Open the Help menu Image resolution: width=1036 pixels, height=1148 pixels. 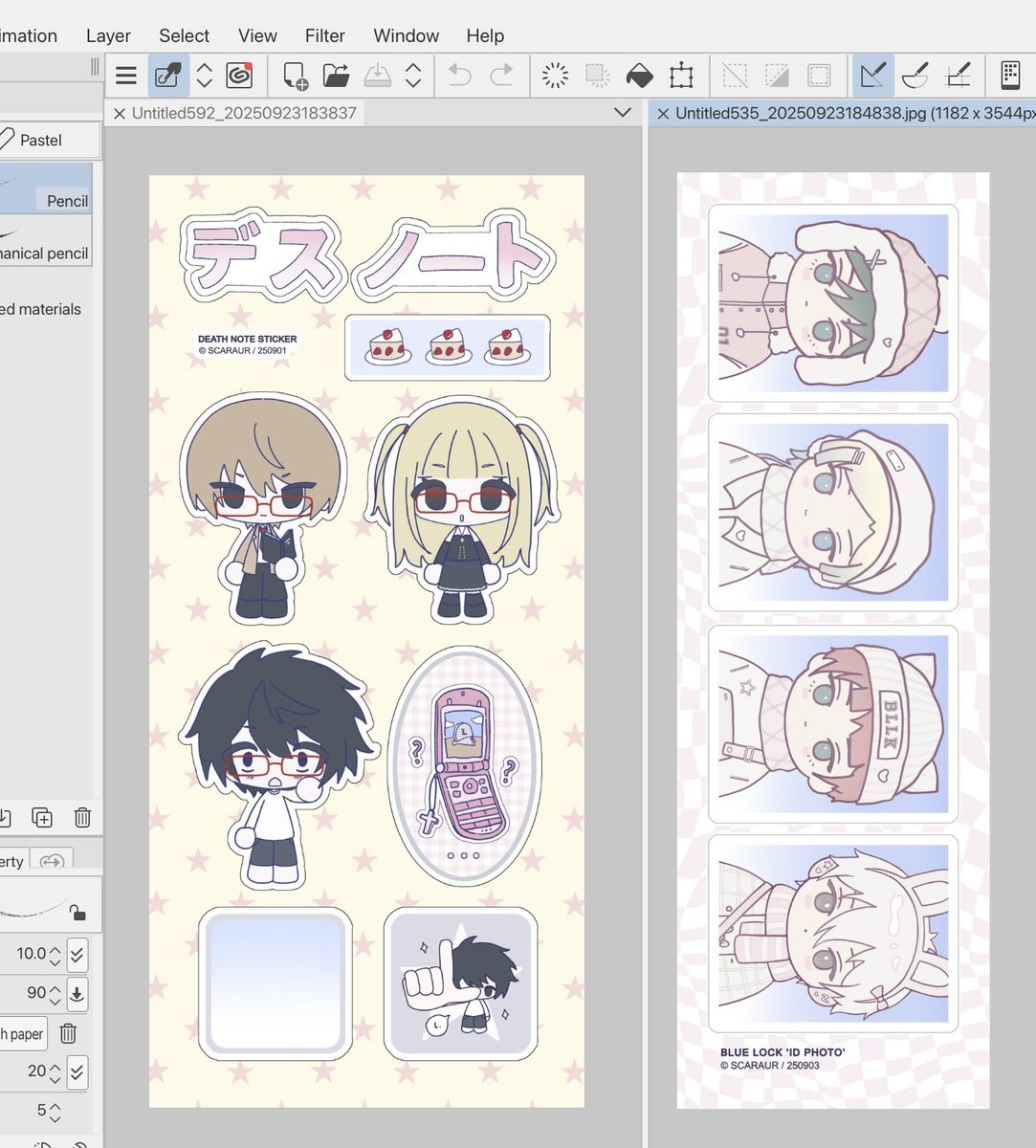485,35
